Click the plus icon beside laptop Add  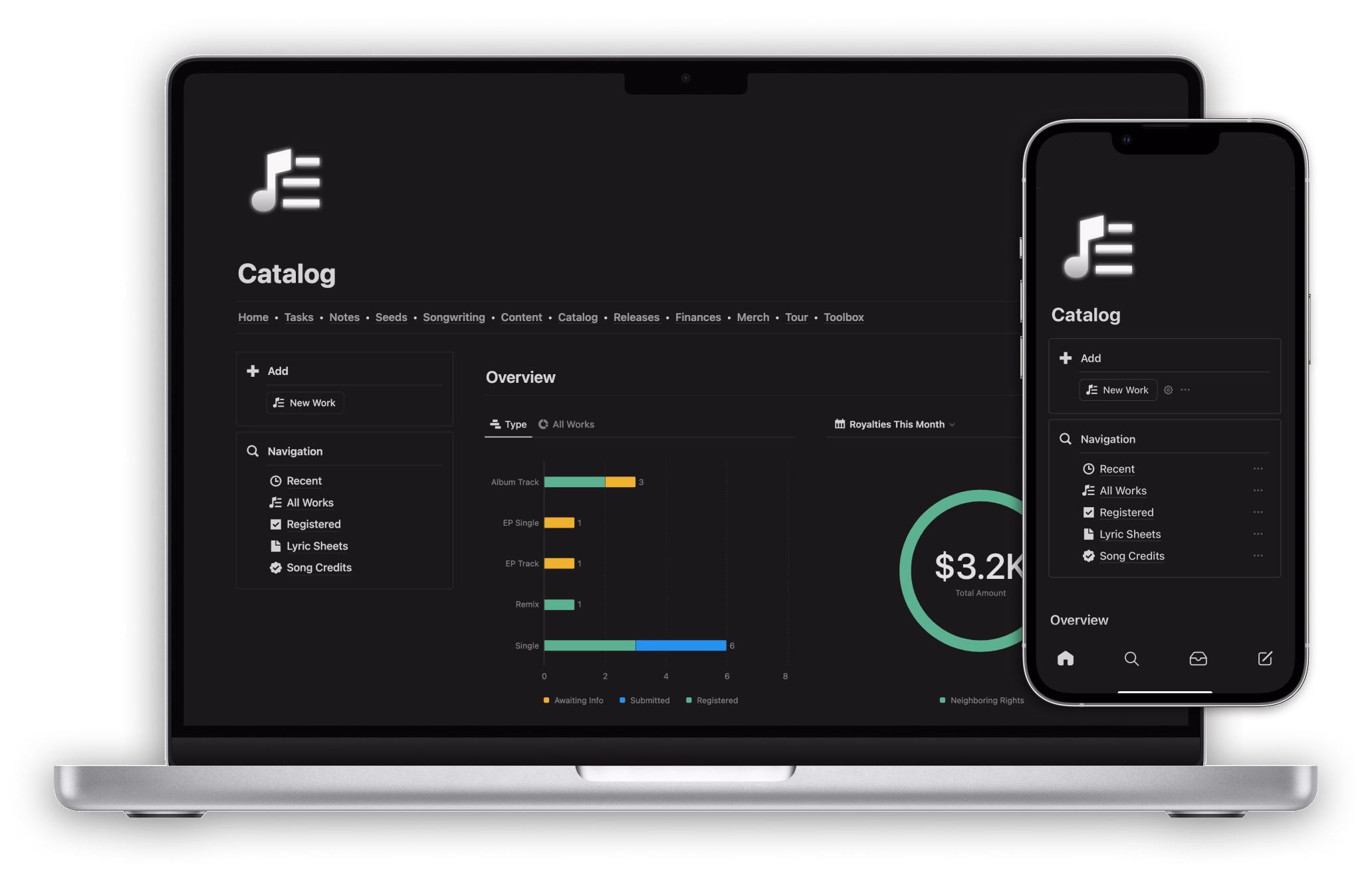[x=253, y=371]
